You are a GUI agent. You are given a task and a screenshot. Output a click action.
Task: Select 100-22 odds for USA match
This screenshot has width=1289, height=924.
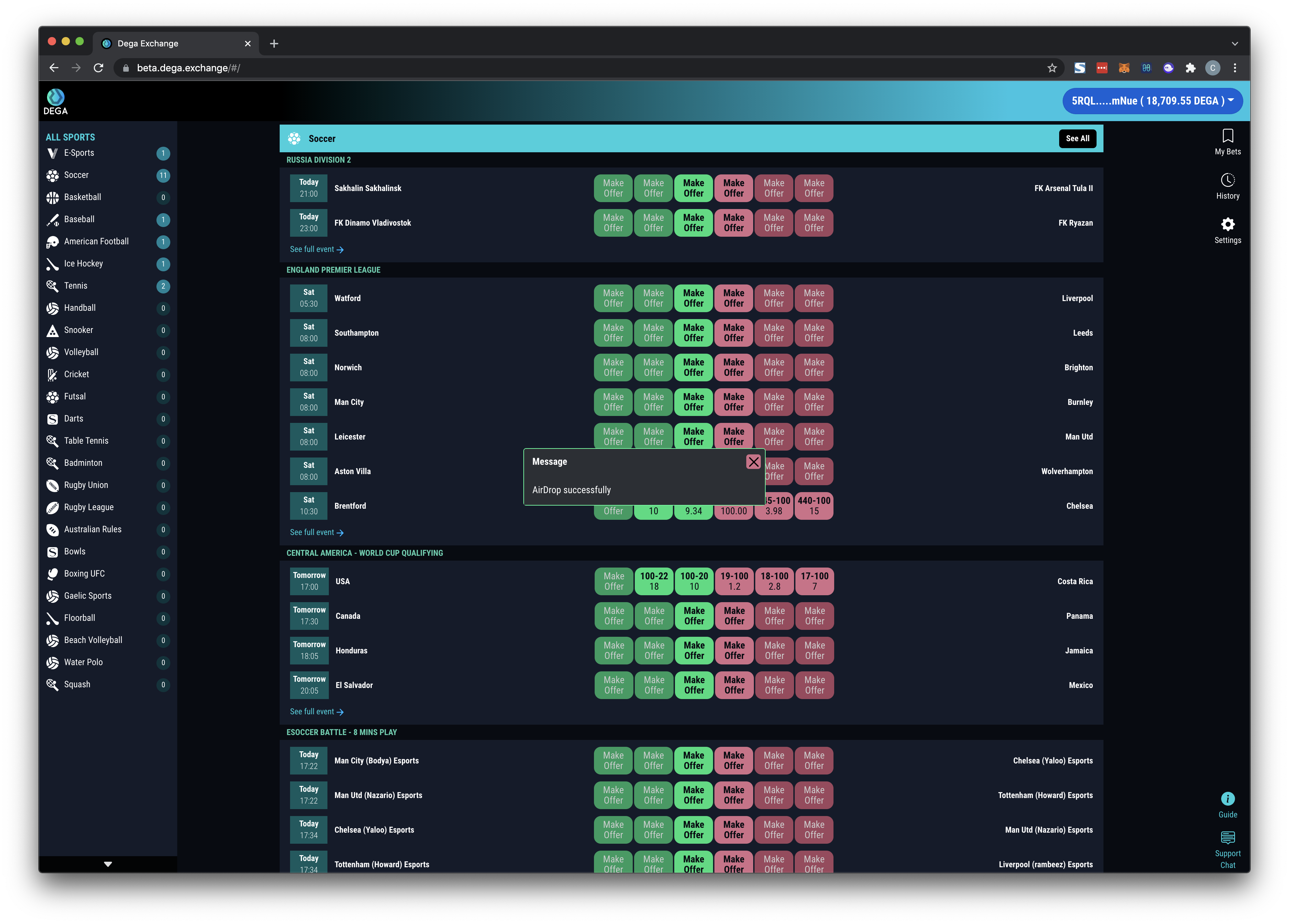pyautogui.click(x=653, y=581)
